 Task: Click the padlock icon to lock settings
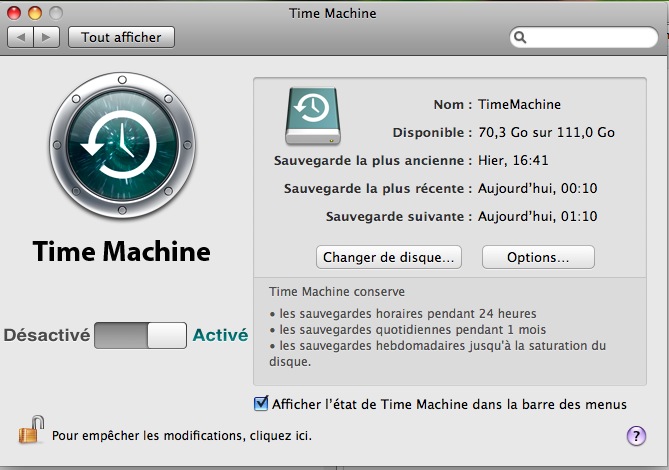32,433
